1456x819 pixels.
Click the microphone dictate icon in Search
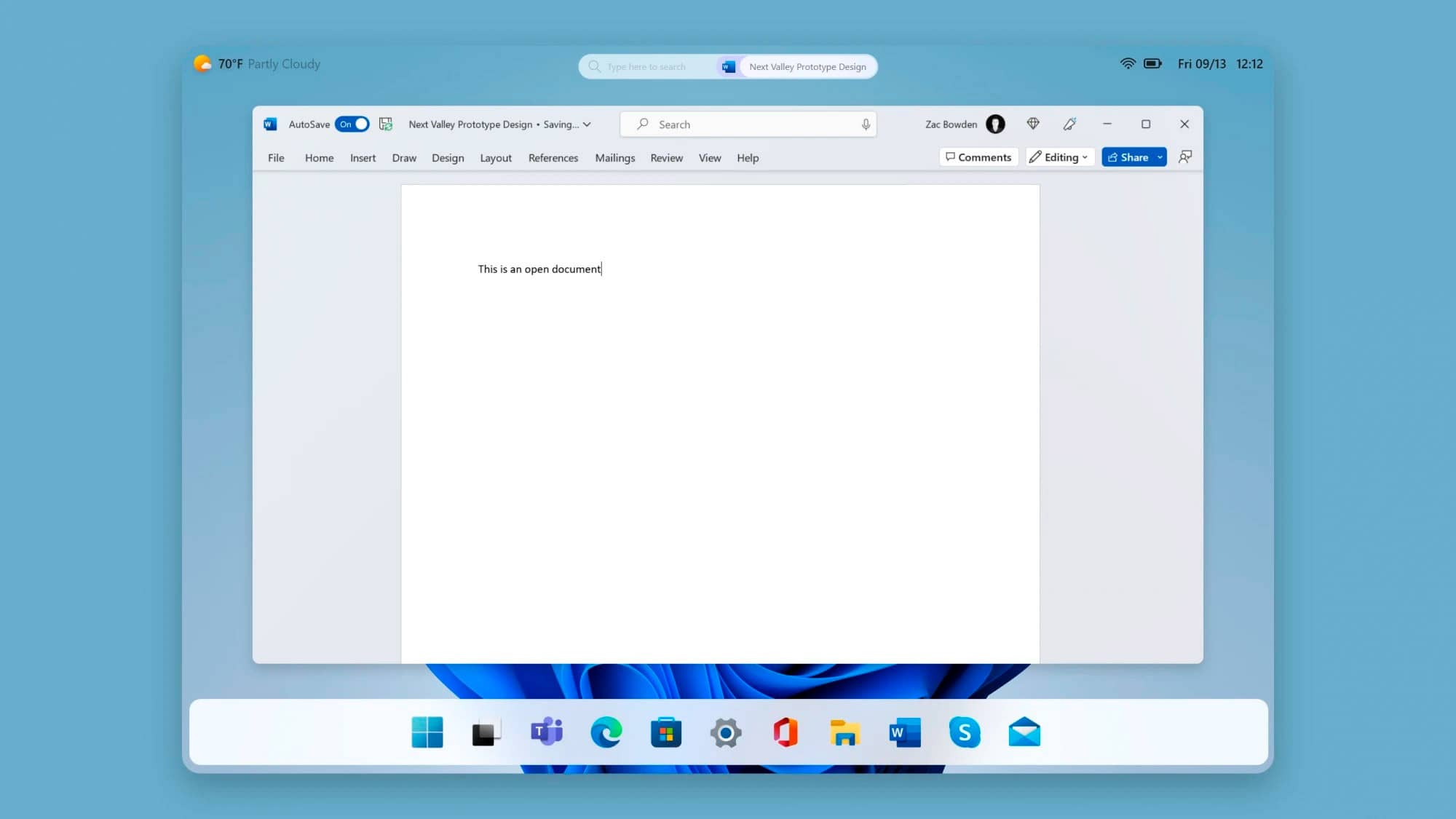[866, 124]
